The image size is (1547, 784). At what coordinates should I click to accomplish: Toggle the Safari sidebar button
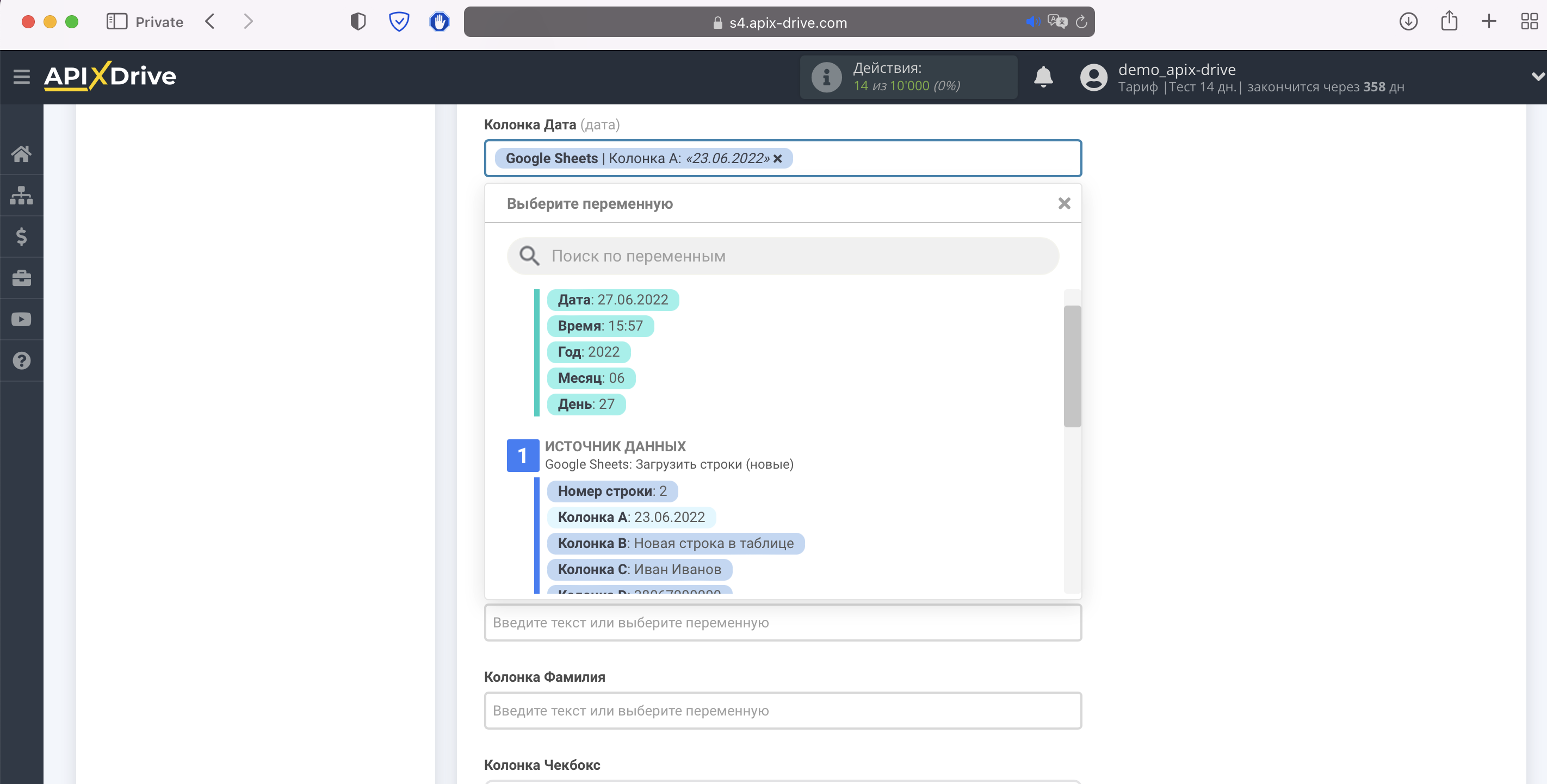point(116,22)
